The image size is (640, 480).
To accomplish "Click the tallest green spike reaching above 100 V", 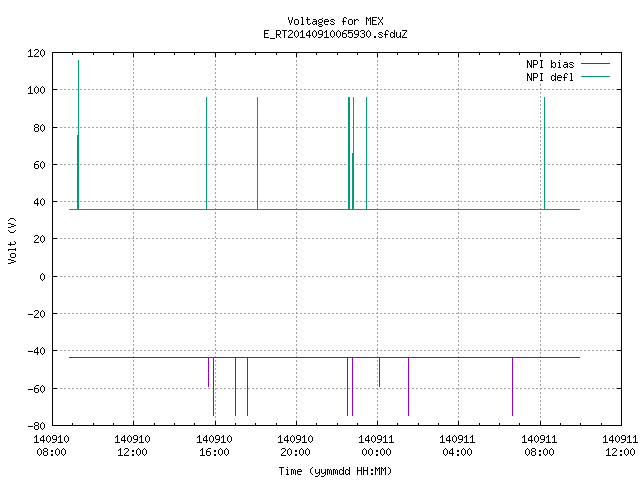I will click(78, 135).
